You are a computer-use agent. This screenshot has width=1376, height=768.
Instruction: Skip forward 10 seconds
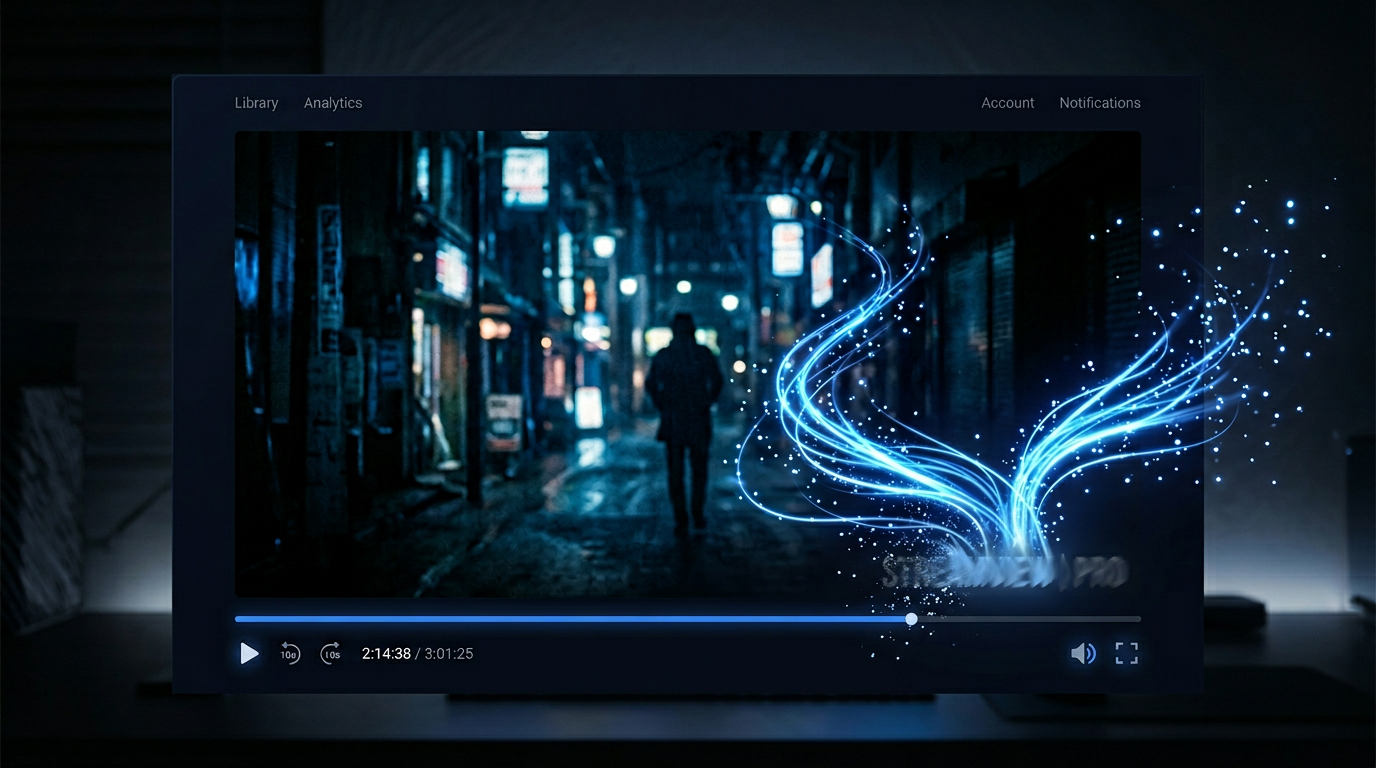(331, 654)
